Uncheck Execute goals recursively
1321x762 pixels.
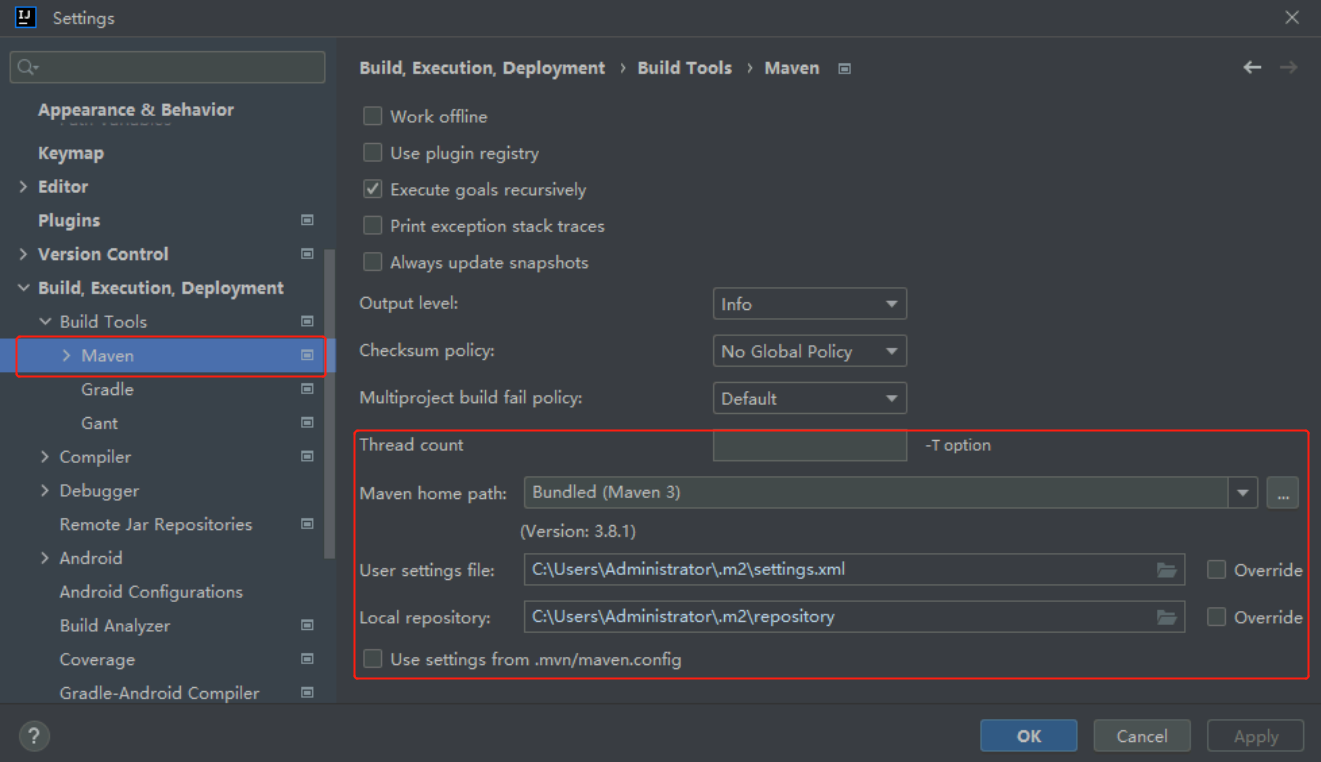pyautogui.click(x=373, y=189)
